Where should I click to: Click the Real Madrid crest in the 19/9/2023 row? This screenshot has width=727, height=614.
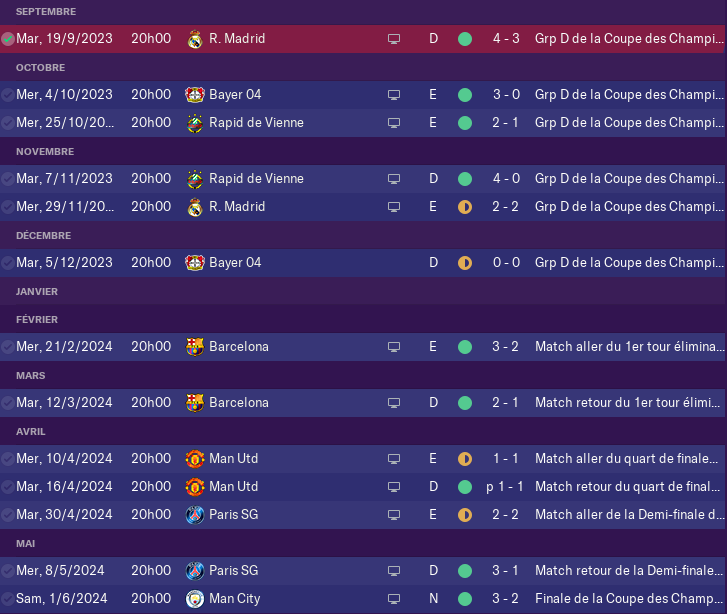coord(195,39)
